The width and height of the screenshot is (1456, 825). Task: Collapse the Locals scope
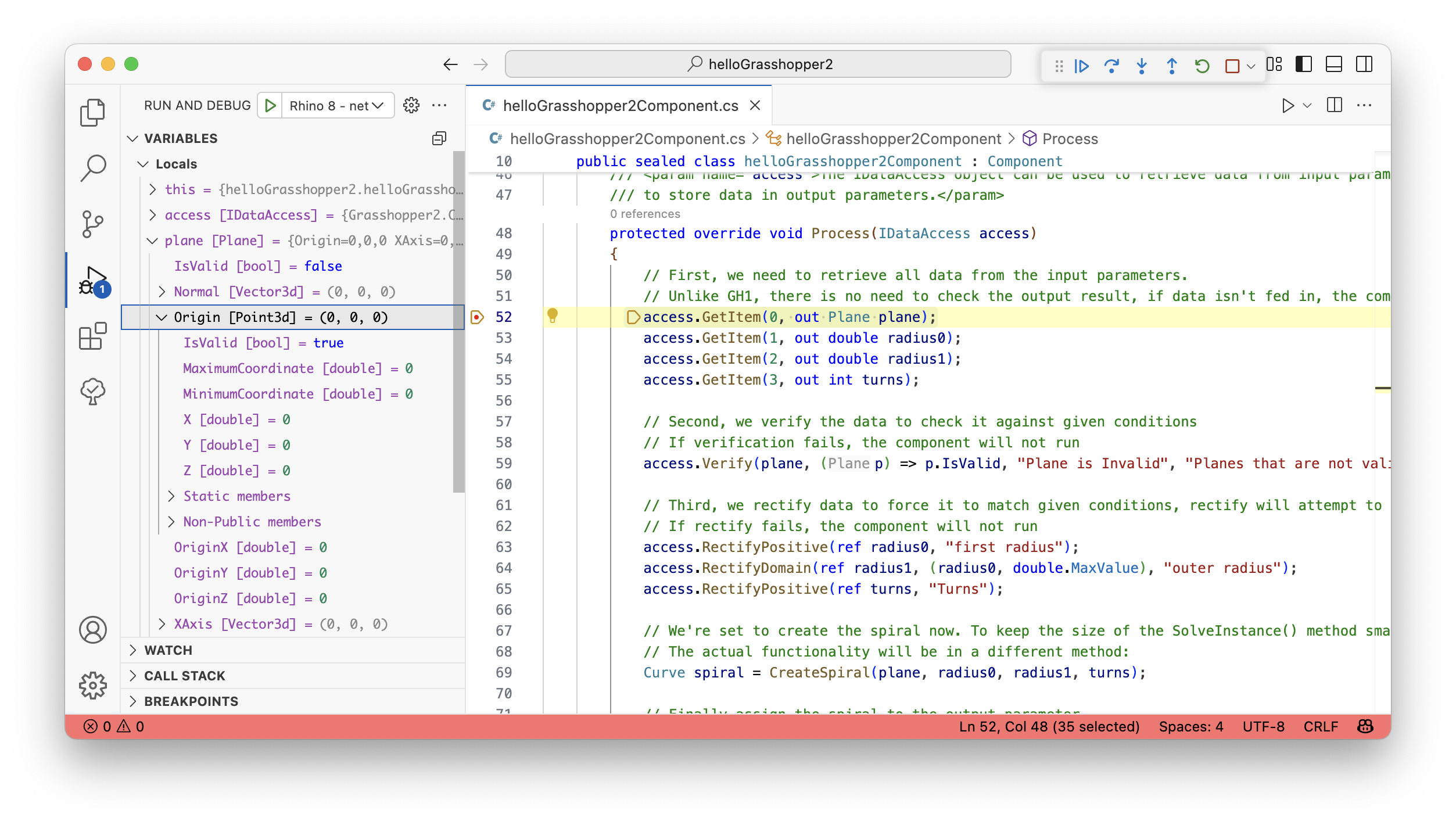(x=143, y=164)
